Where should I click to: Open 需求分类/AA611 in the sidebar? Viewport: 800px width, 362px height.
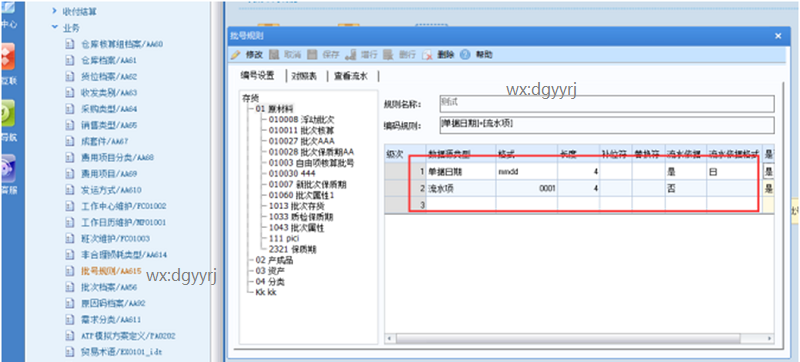click(110, 320)
